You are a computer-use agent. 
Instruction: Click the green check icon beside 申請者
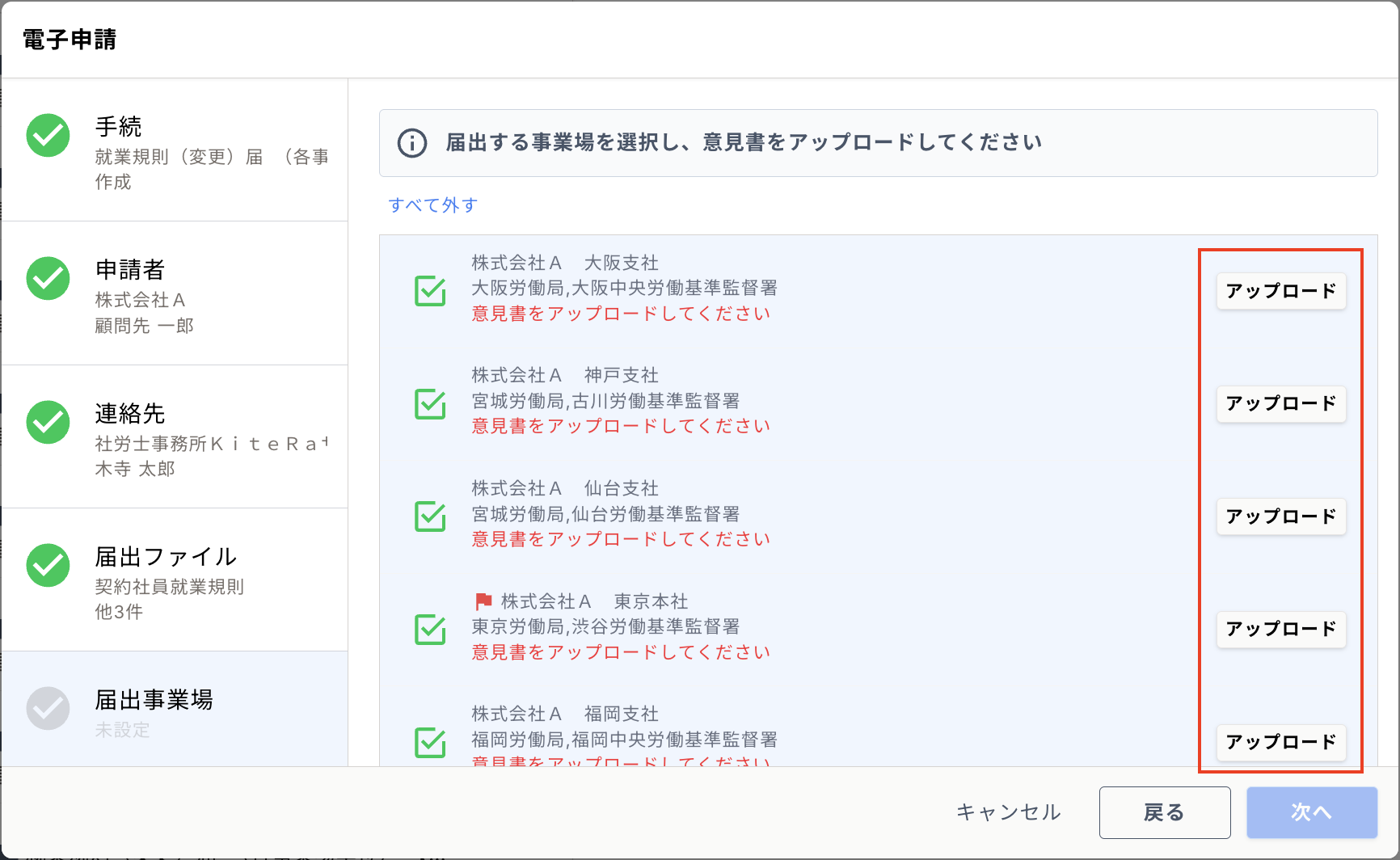coord(48,278)
